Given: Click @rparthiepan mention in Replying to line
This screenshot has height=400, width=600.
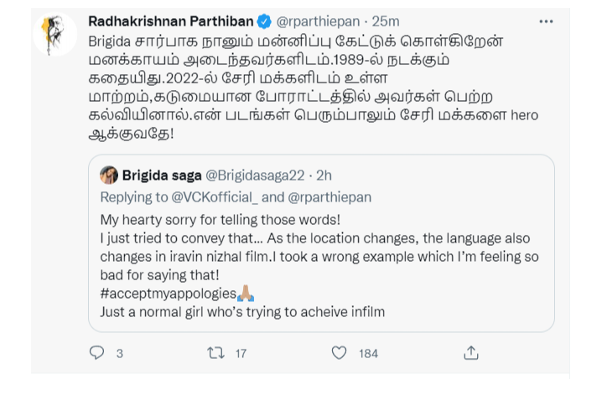Looking at the screenshot, I should [329, 197].
